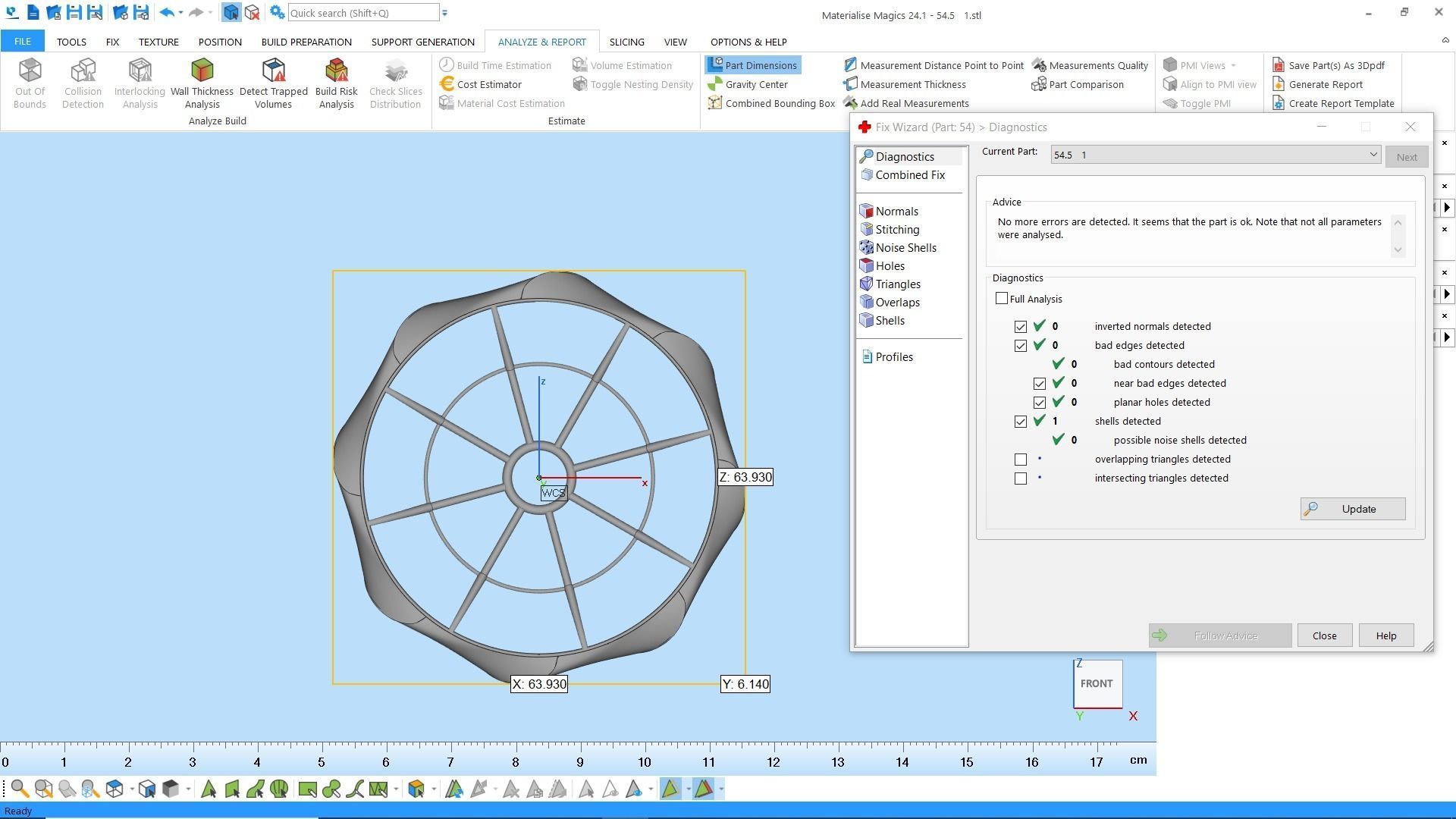Viewport: 1456px width, 819px height.
Task: Open Quick search dropdown arrow
Action: click(x=445, y=13)
